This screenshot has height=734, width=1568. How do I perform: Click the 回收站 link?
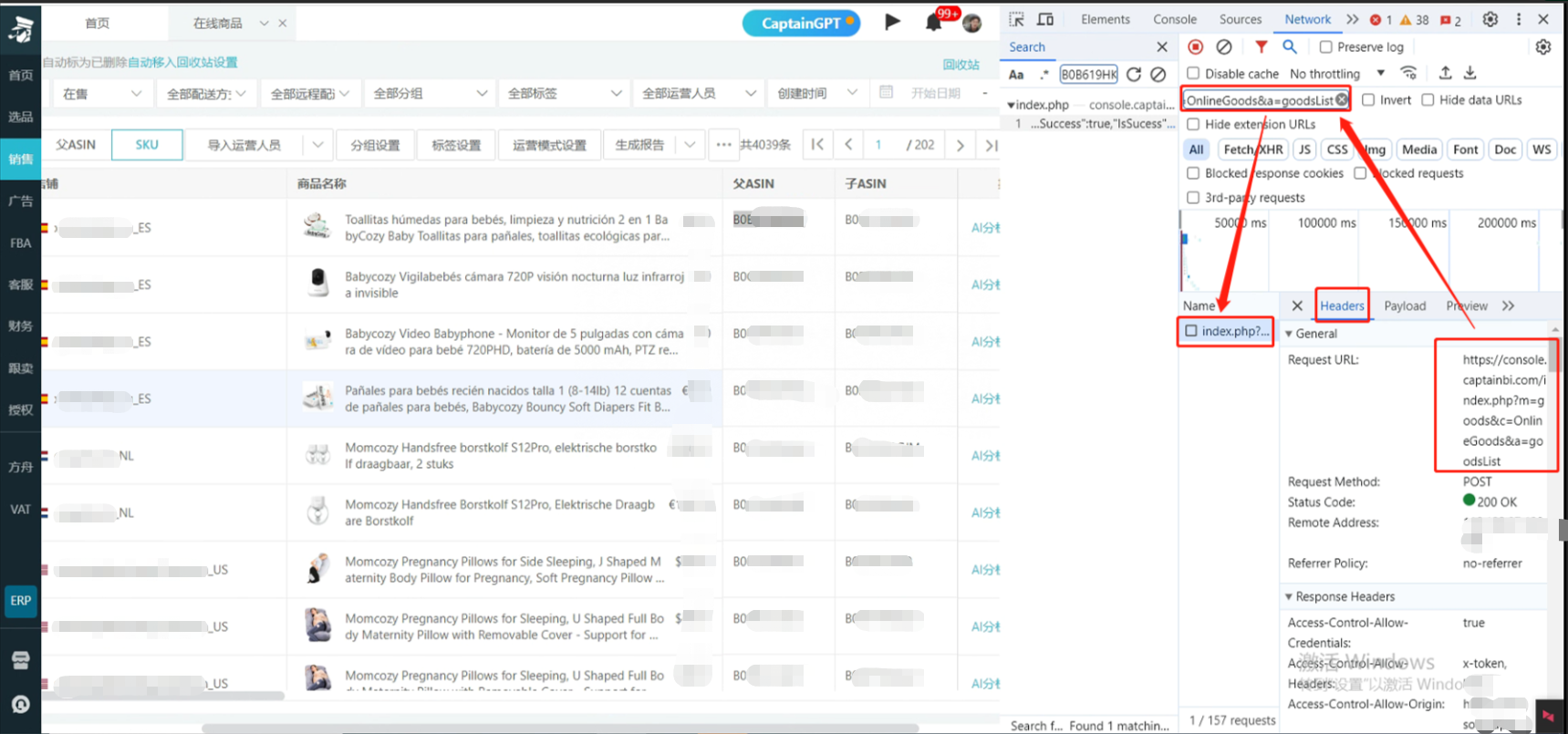click(961, 64)
